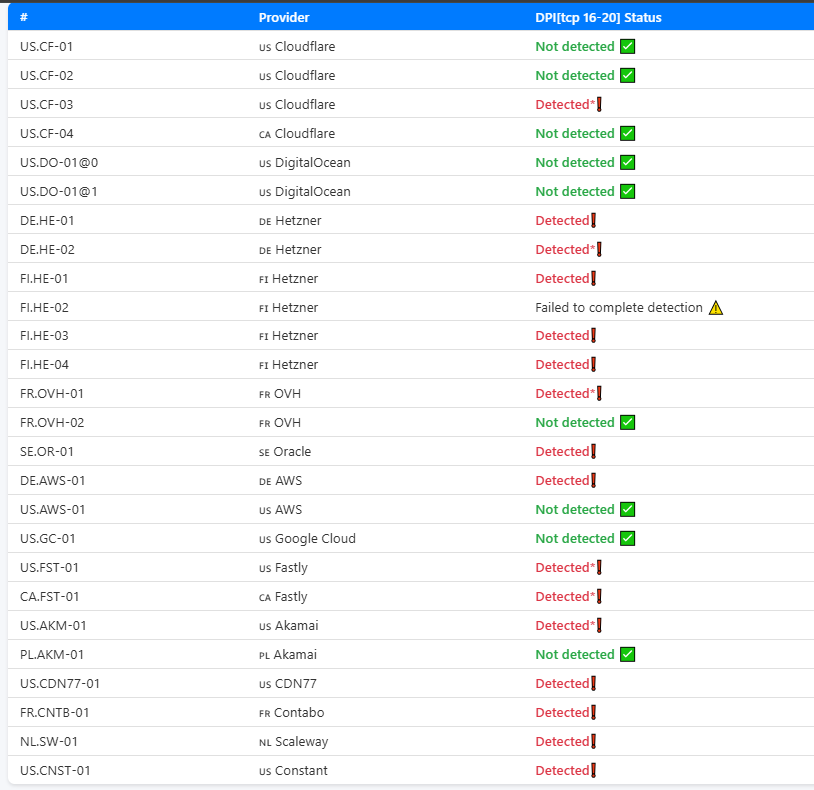Select the US.DO-01@0 row identifier

point(59,163)
